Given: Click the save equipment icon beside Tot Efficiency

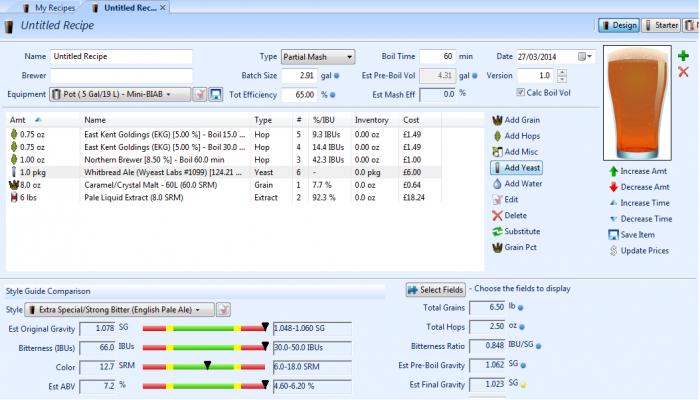Looking at the screenshot, I should [216, 94].
